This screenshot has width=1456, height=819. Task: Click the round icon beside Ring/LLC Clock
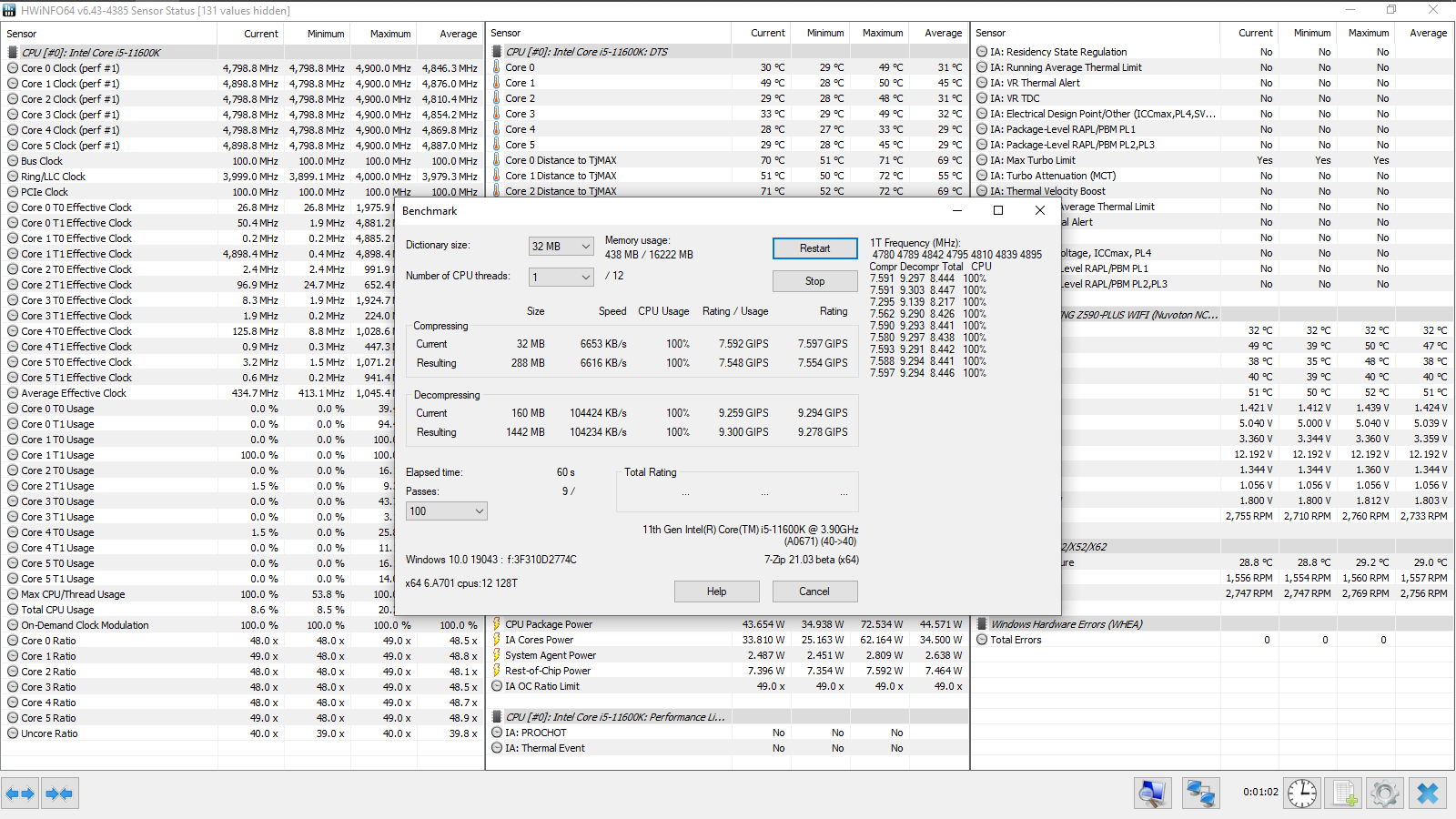[13, 177]
